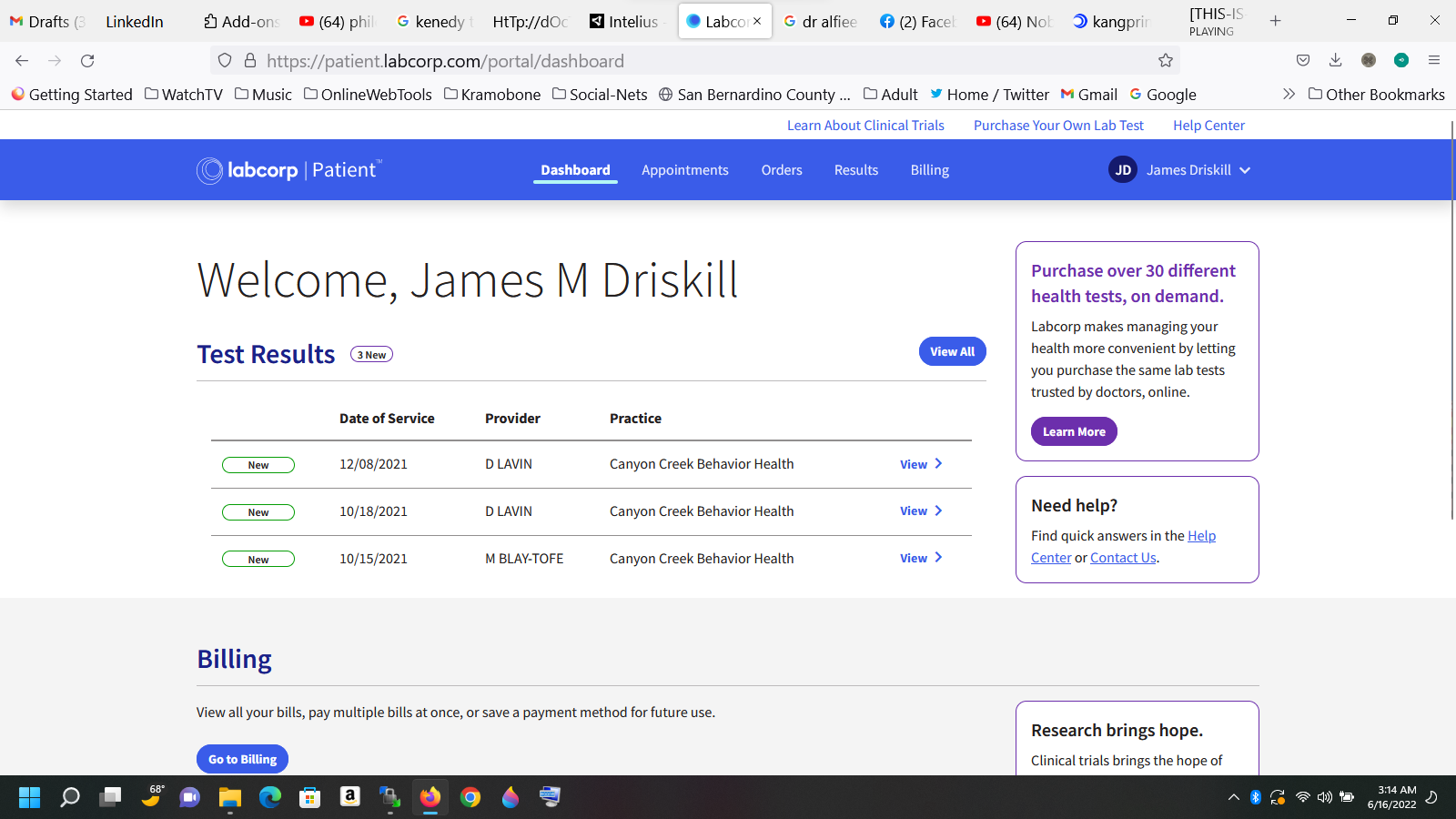Viewport: 1456px width, 819px height.
Task: Open Amazon app from taskbar
Action: pos(350,797)
